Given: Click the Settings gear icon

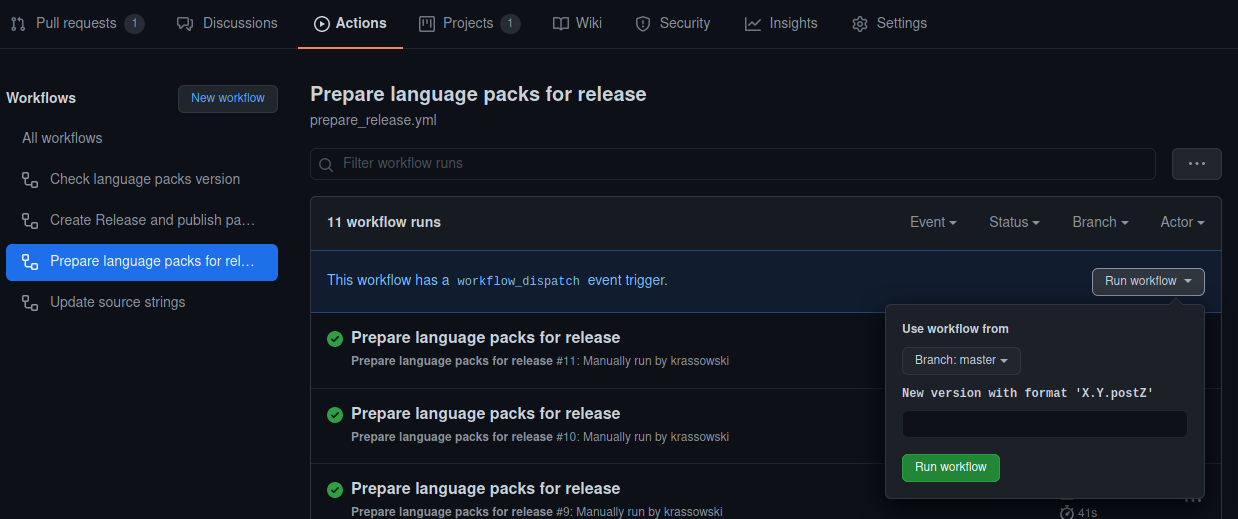Looking at the screenshot, I should (860, 23).
